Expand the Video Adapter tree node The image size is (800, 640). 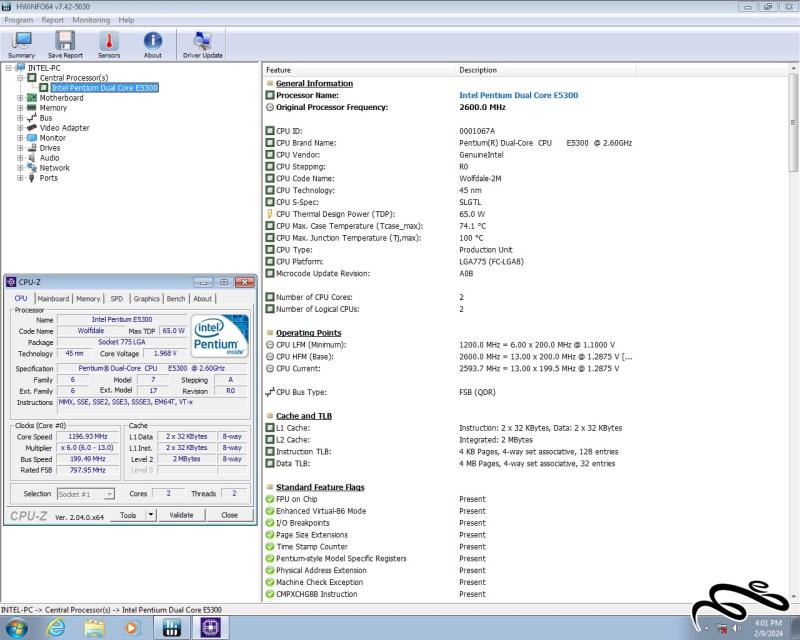20,128
